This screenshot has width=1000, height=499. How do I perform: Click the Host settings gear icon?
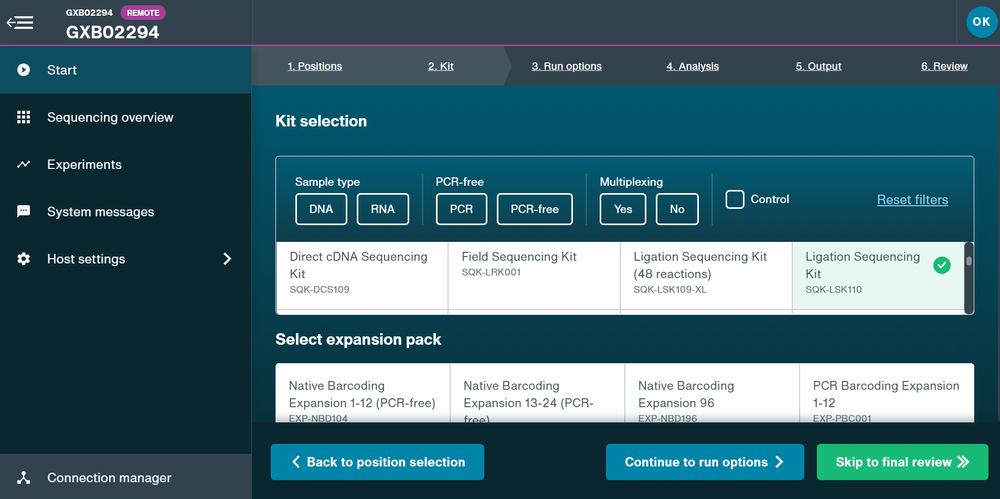point(24,259)
